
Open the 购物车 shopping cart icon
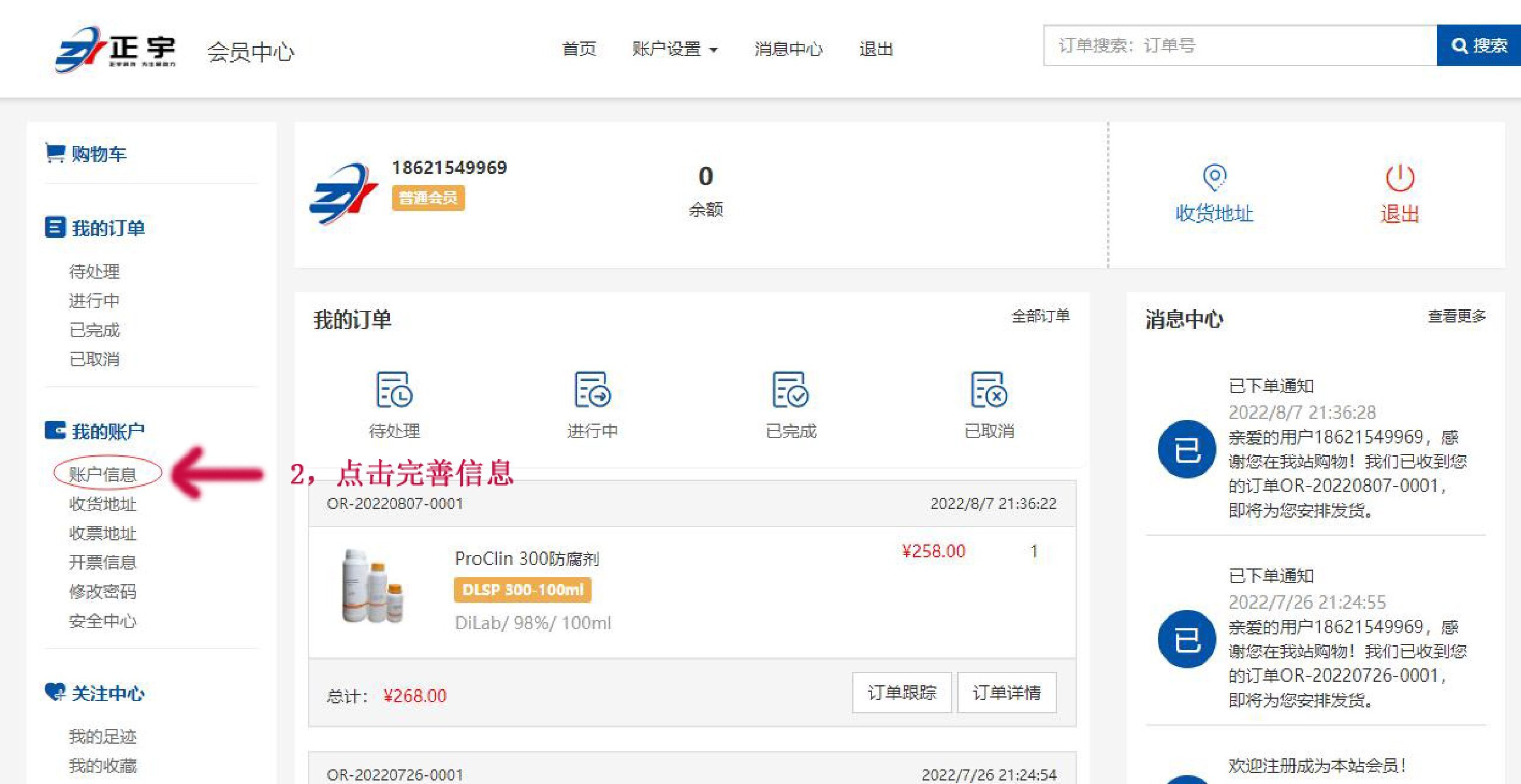55,153
